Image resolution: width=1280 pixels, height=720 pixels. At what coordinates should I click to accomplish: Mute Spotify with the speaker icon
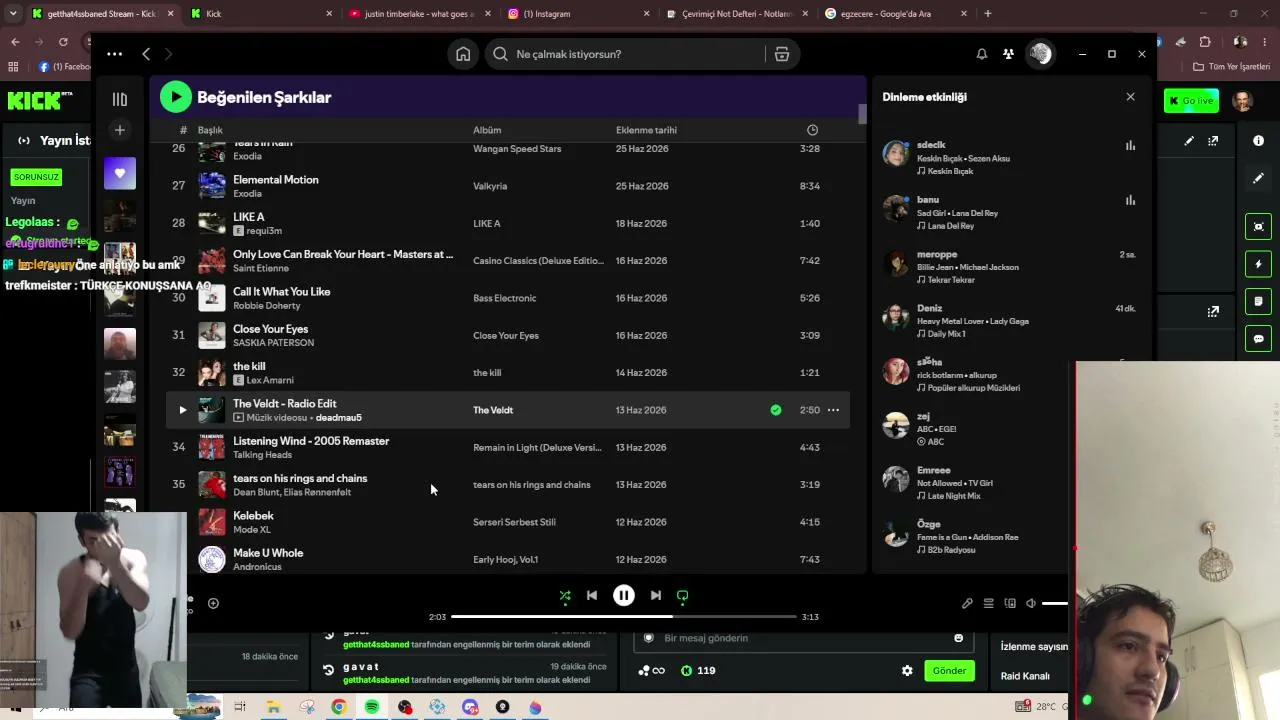click(x=1031, y=604)
